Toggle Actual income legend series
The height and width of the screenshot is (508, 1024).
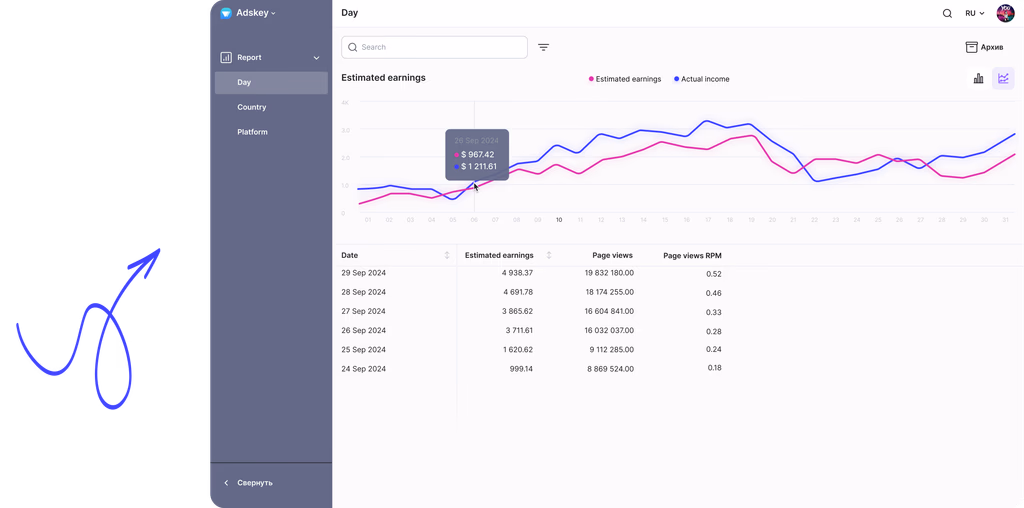[701, 79]
